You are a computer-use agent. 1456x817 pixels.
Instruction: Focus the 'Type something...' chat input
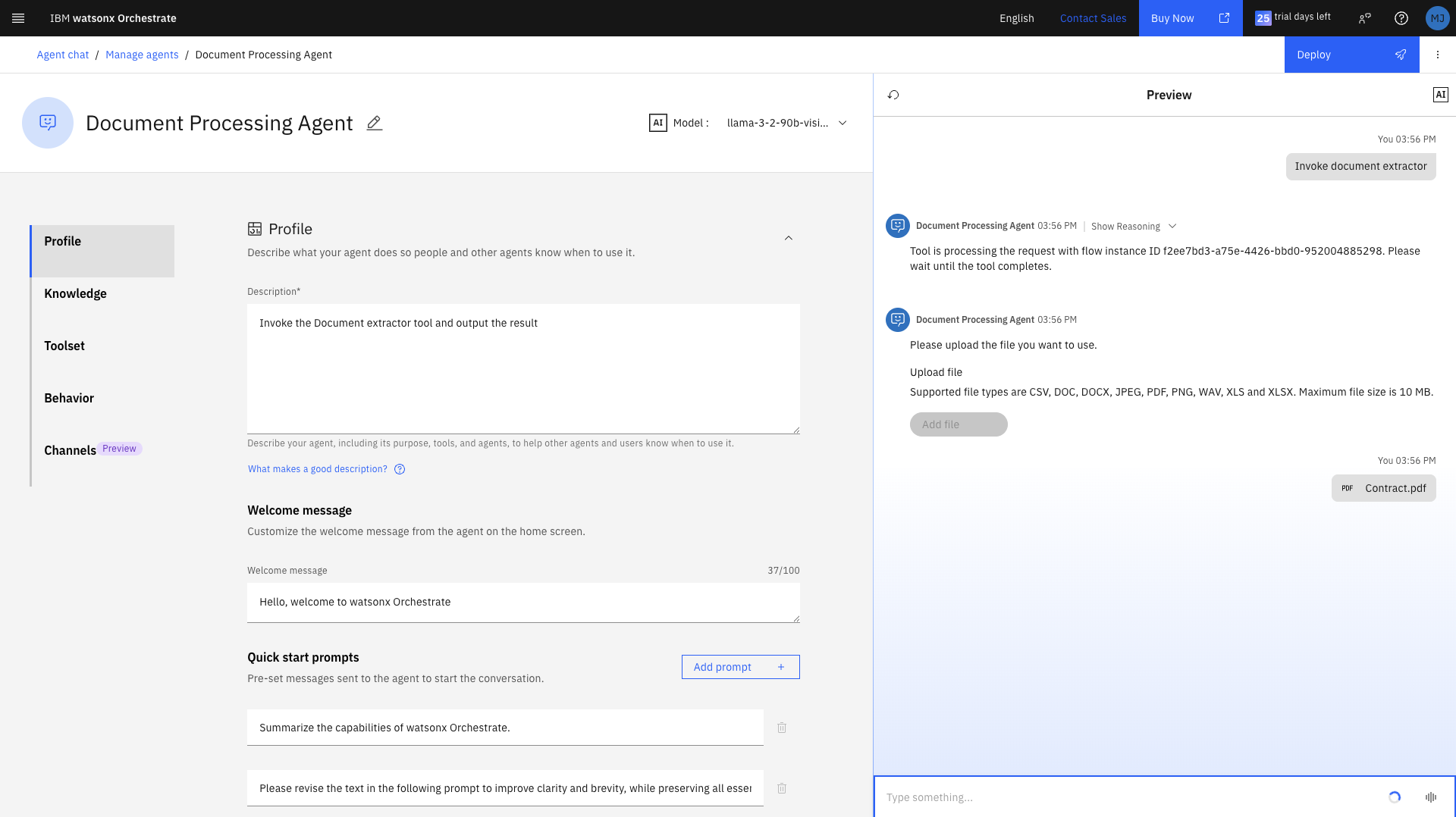click(x=1130, y=797)
